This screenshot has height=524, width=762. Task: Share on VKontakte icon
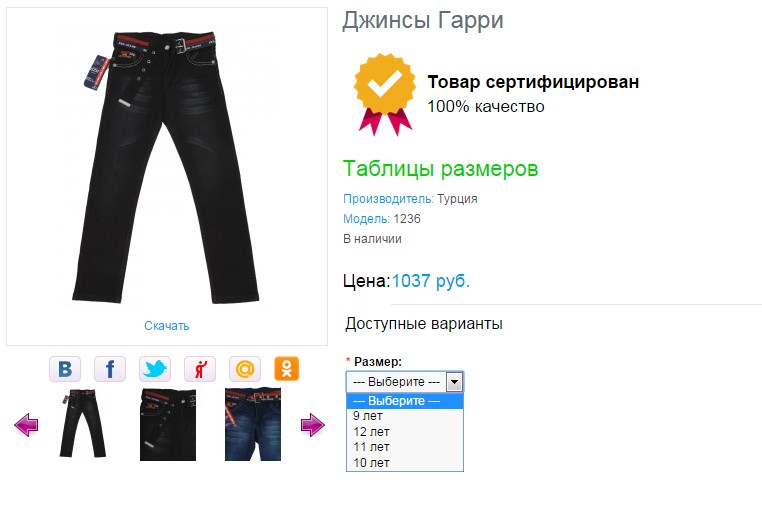pyautogui.click(x=65, y=369)
